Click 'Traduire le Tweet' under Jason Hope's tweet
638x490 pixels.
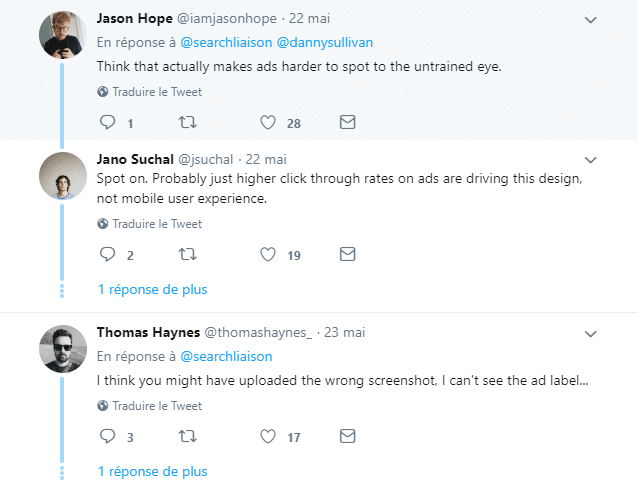157,92
